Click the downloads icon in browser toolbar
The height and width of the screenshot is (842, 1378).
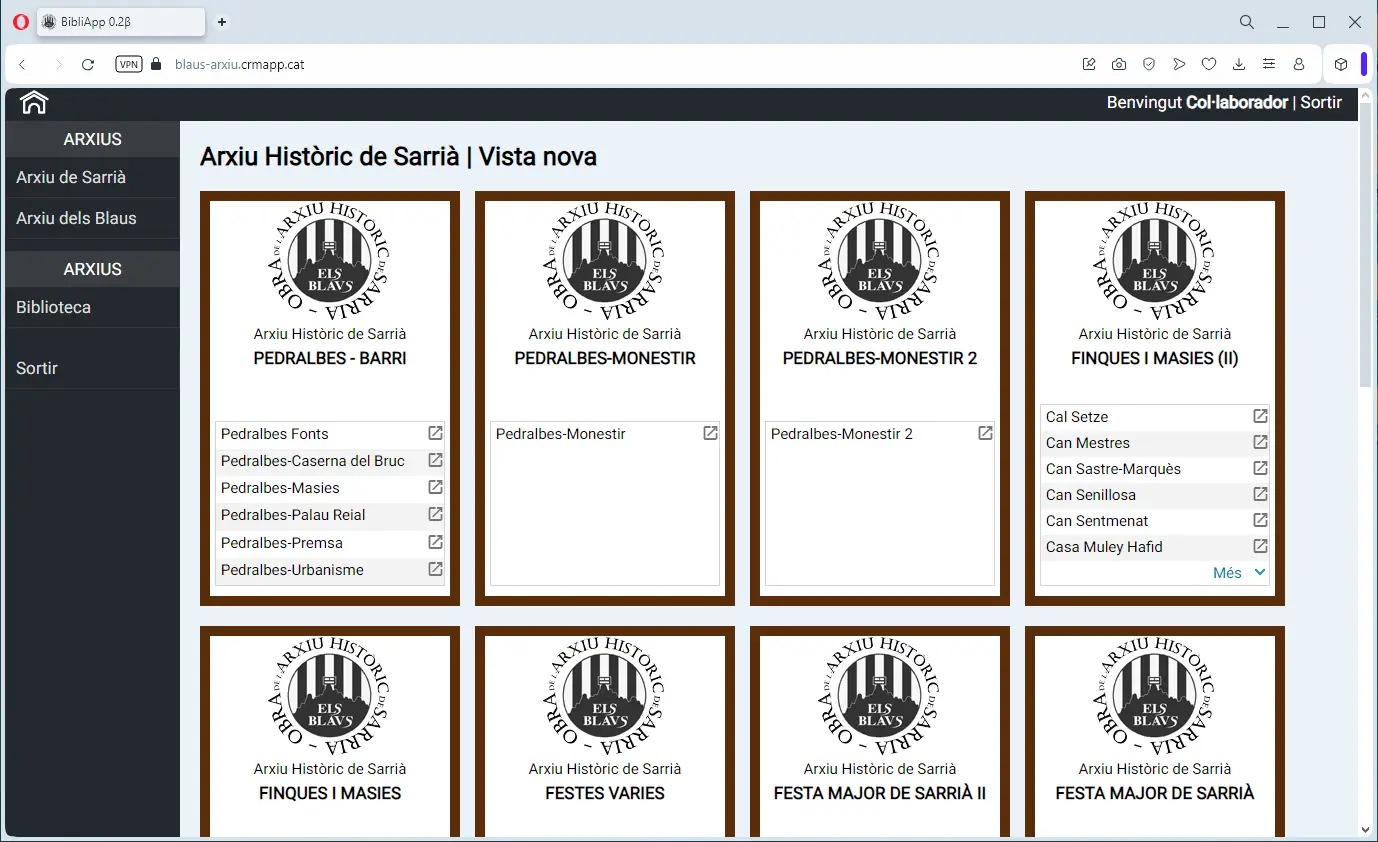[x=1239, y=64]
